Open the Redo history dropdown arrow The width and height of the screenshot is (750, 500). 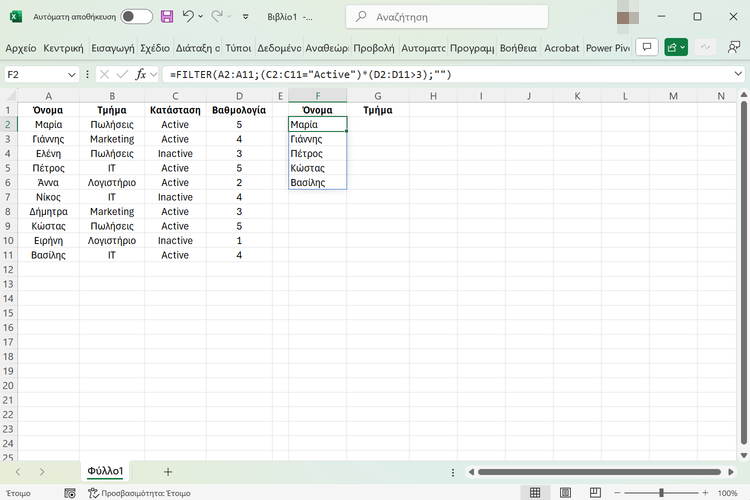click(x=229, y=17)
